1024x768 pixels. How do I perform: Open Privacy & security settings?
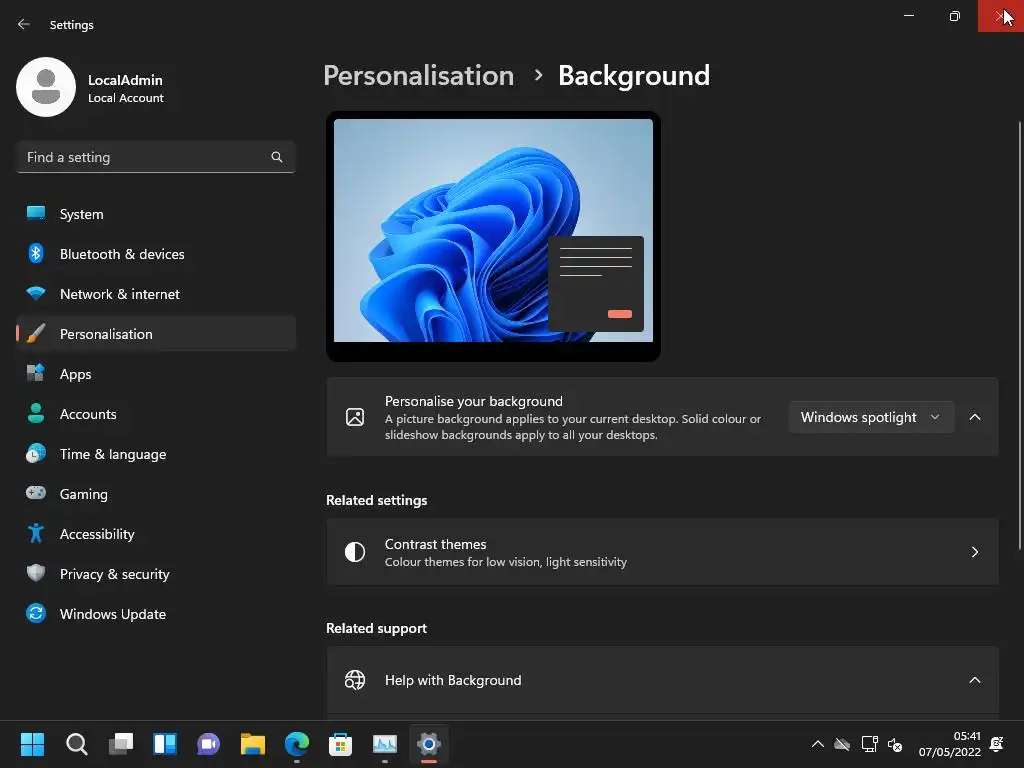tap(155, 574)
